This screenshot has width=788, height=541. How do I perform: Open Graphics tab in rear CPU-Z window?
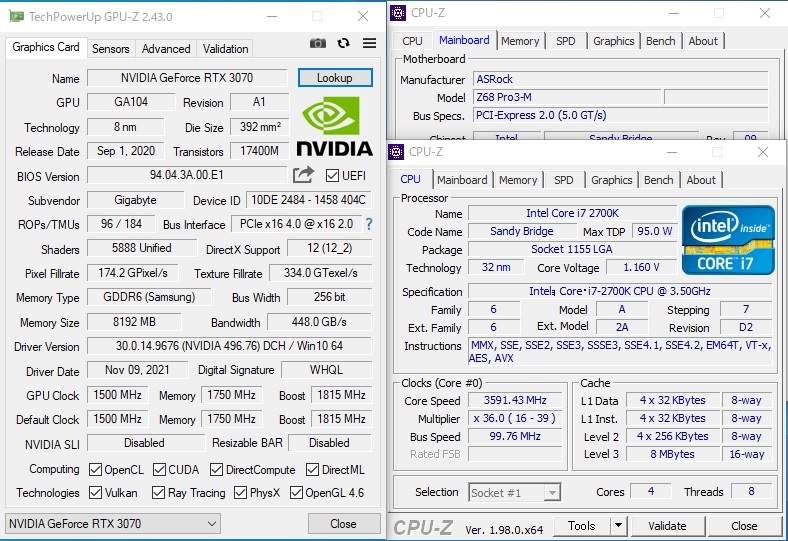(x=613, y=41)
